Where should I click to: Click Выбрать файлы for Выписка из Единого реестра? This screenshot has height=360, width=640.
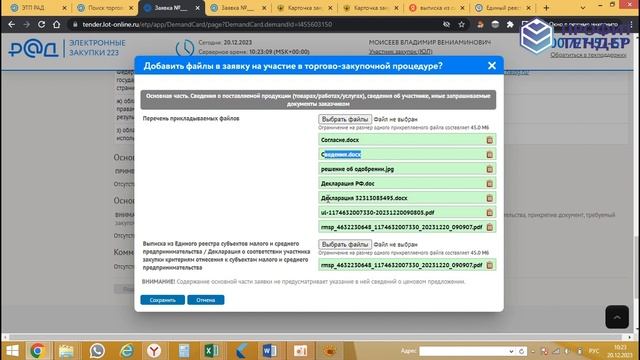[x=345, y=244]
